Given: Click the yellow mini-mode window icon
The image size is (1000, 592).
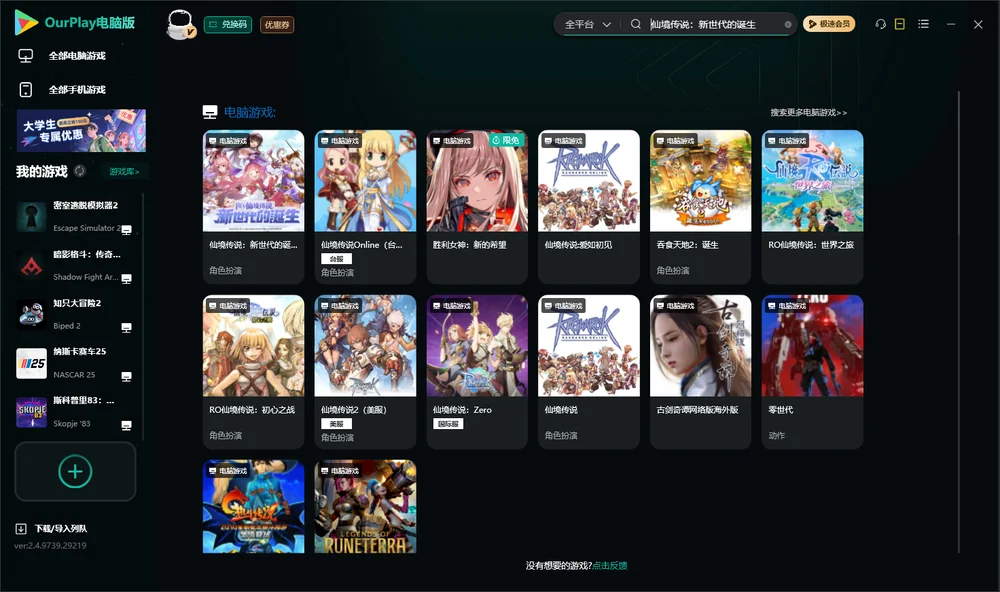Looking at the screenshot, I should (900, 24).
